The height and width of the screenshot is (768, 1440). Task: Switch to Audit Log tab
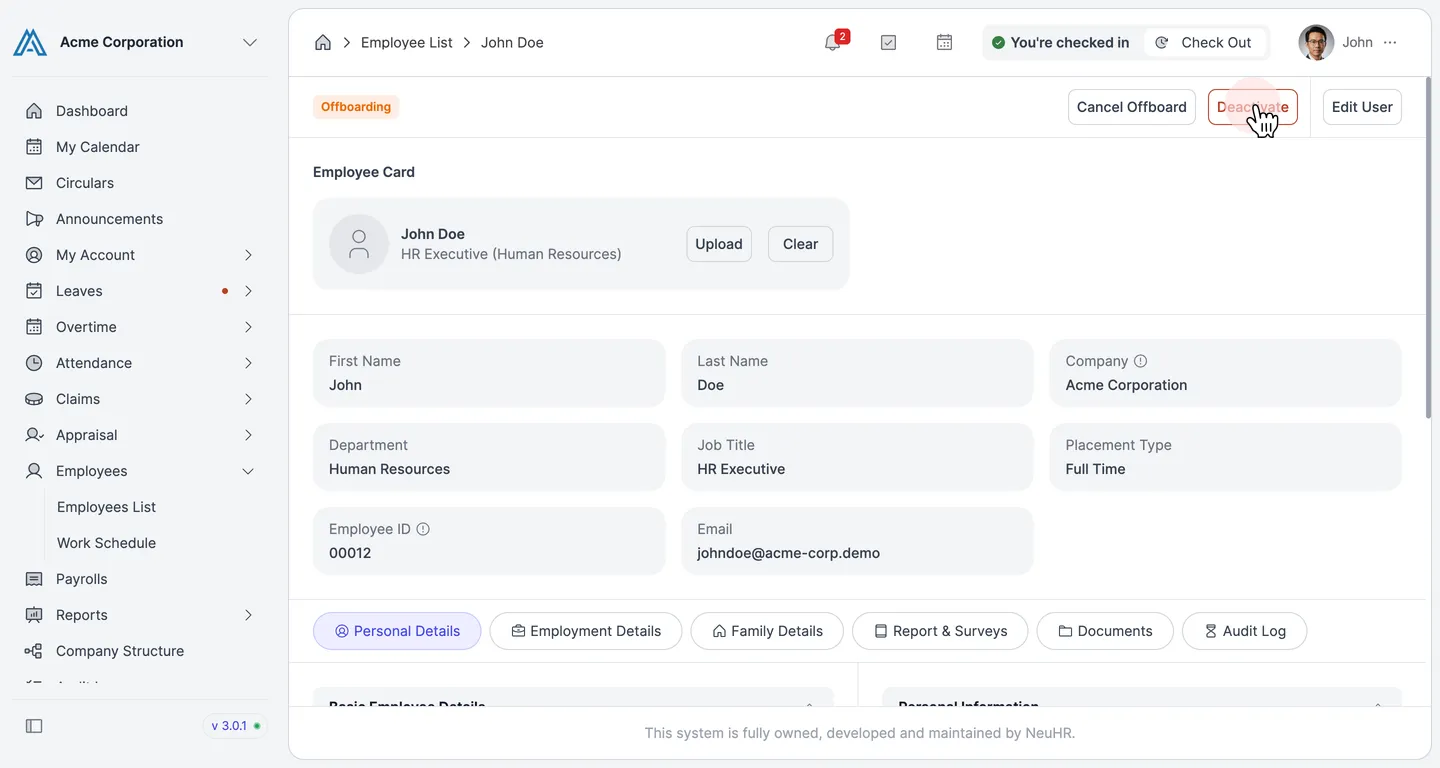click(1244, 631)
